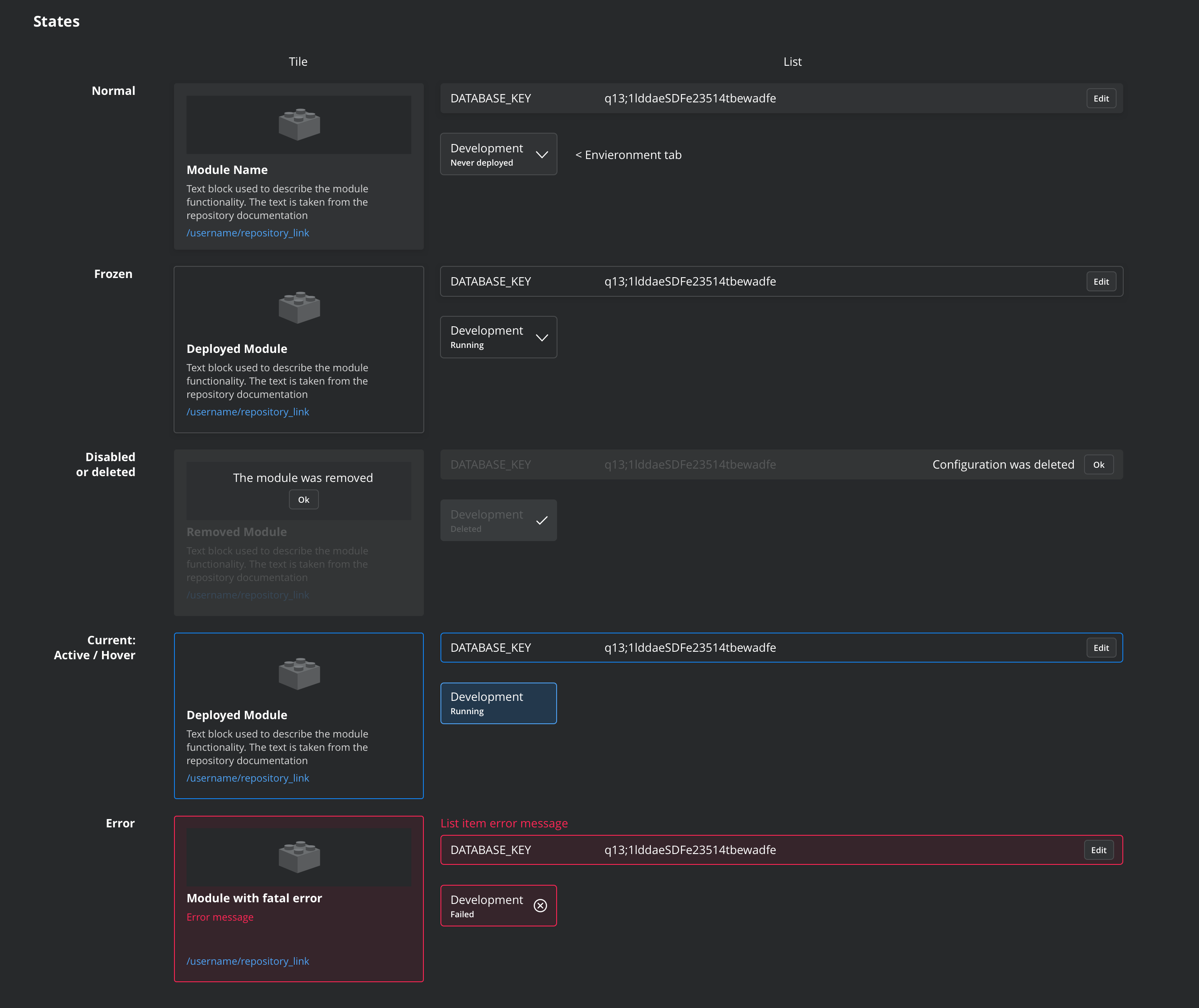Click the brick icon in the active Deployed Module tile

click(x=299, y=673)
